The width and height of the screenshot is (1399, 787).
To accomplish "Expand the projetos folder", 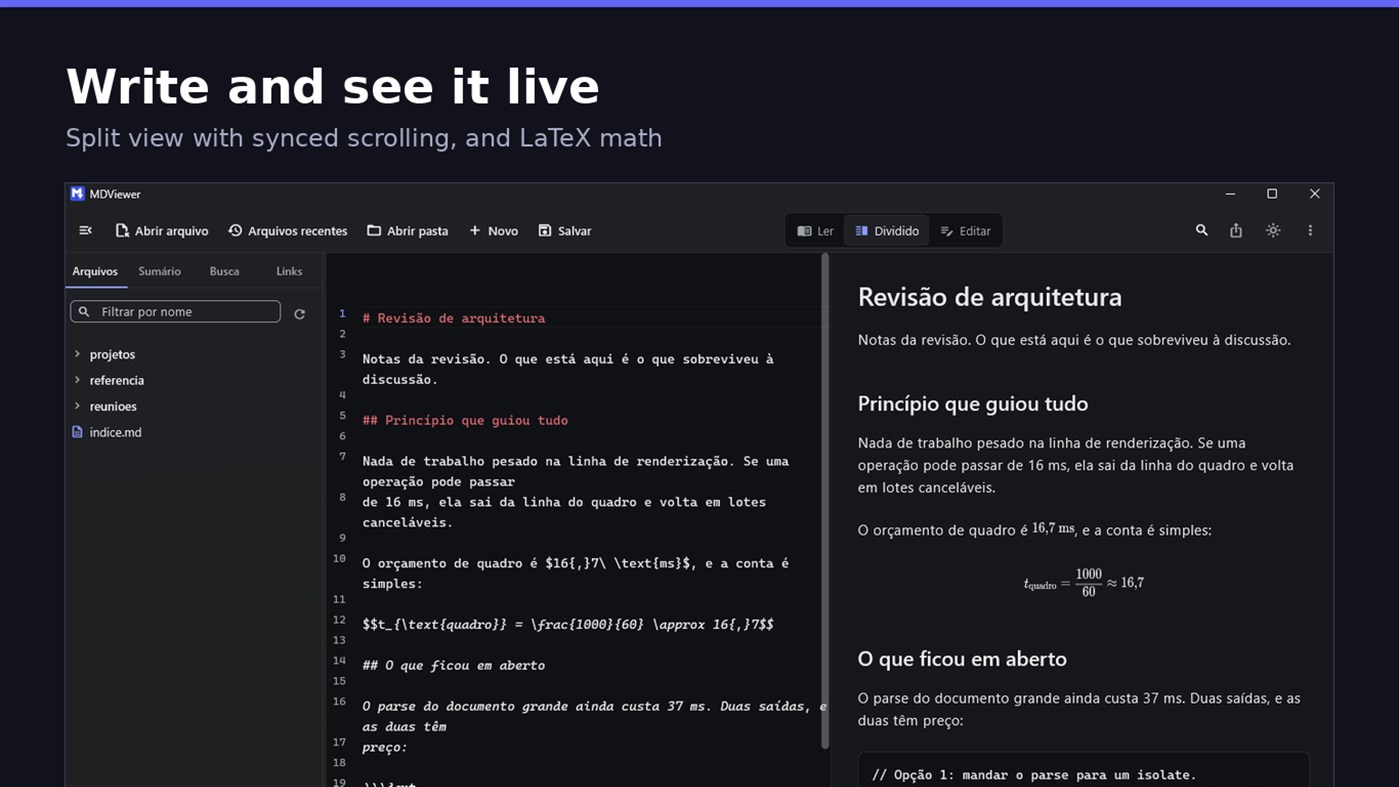I will (x=112, y=355).
